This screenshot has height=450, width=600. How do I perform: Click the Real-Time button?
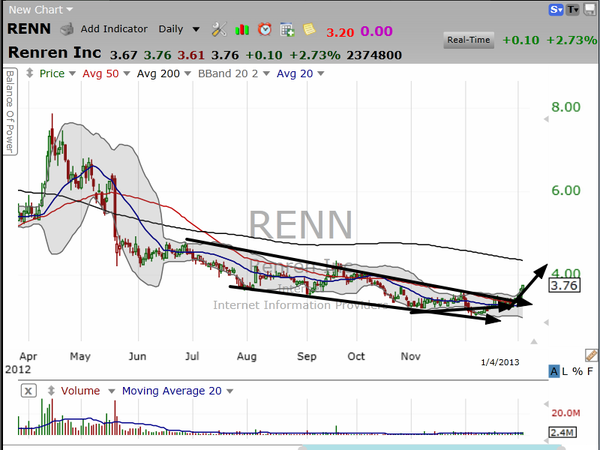point(468,40)
